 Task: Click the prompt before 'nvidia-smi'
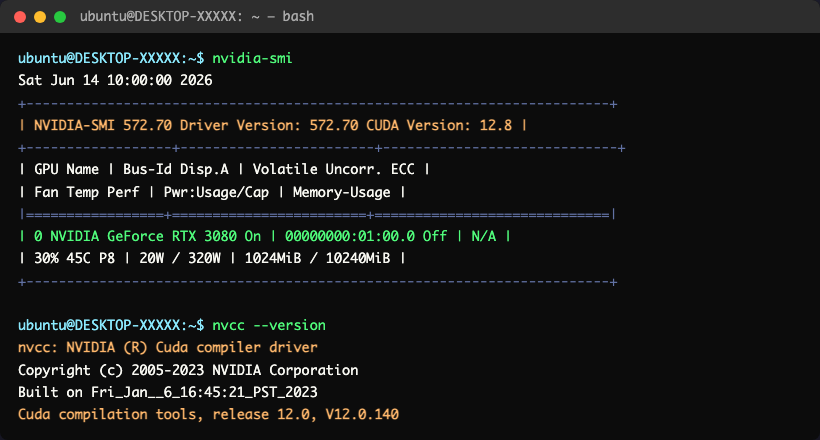coord(111,58)
